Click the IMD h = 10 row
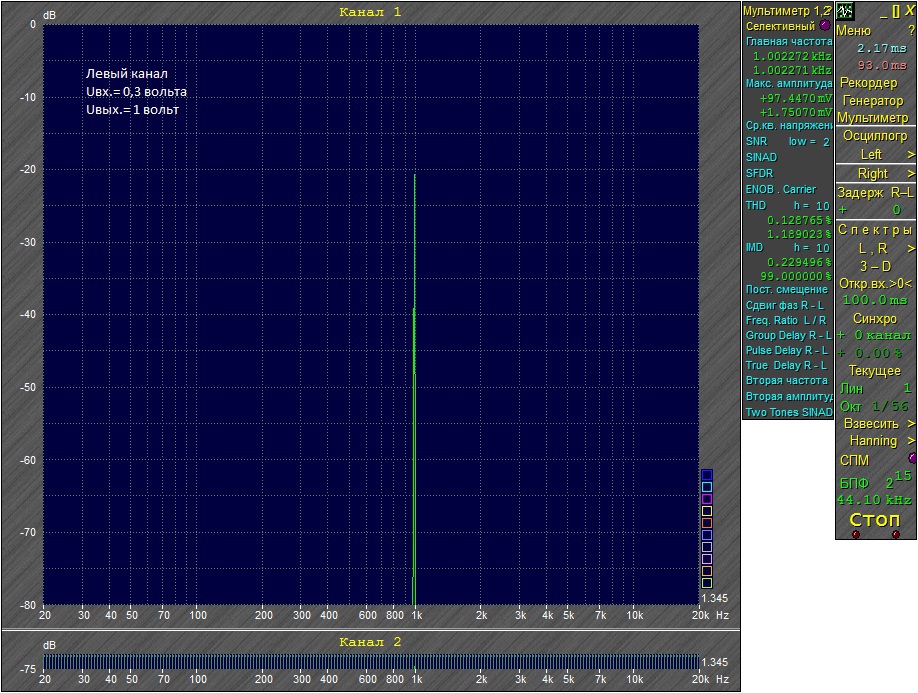The height and width of the screenshot is (693, 918). pos(788,248)
